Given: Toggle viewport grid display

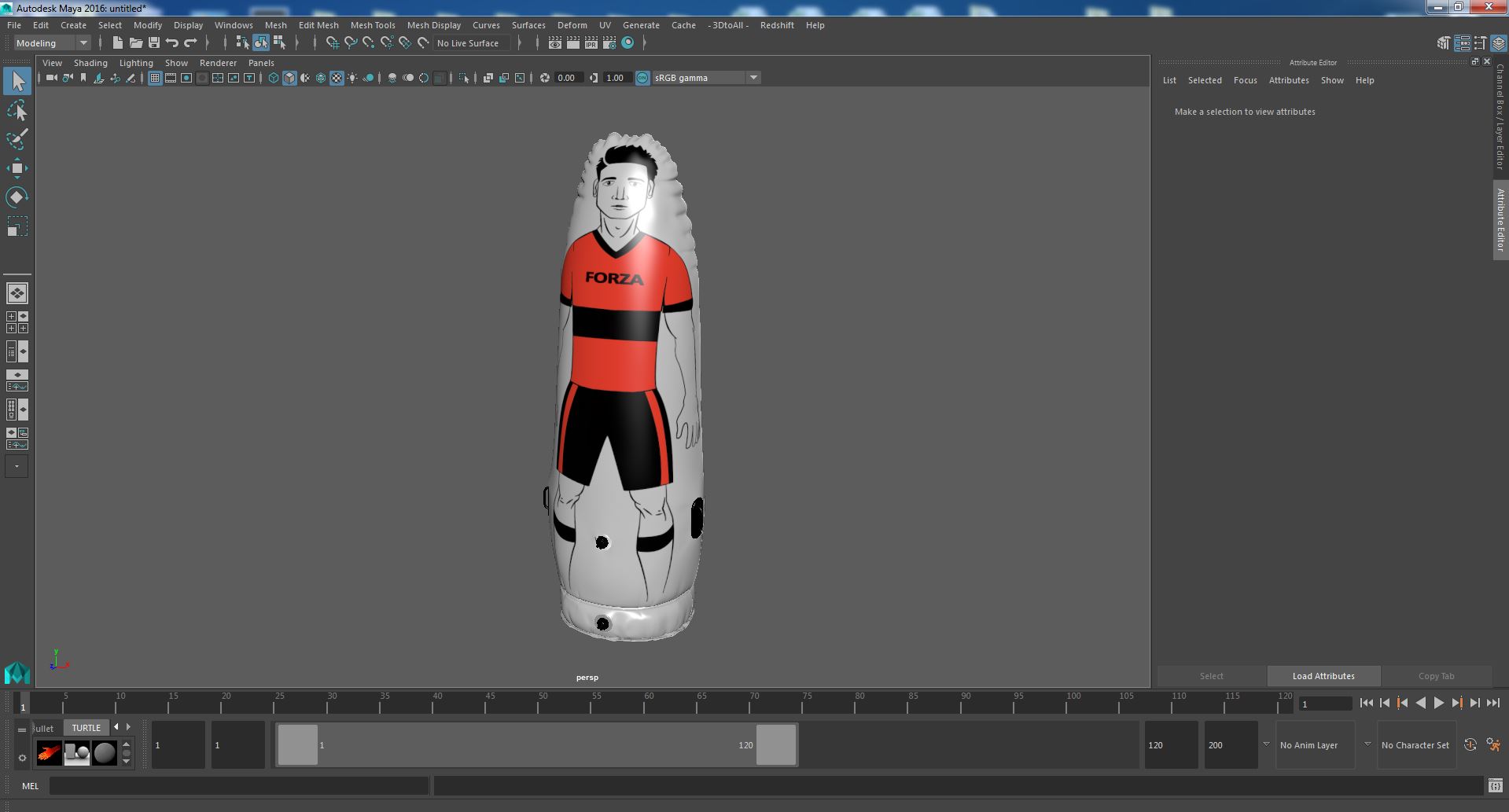Looking at the screenshot, I should click(155, 78).
